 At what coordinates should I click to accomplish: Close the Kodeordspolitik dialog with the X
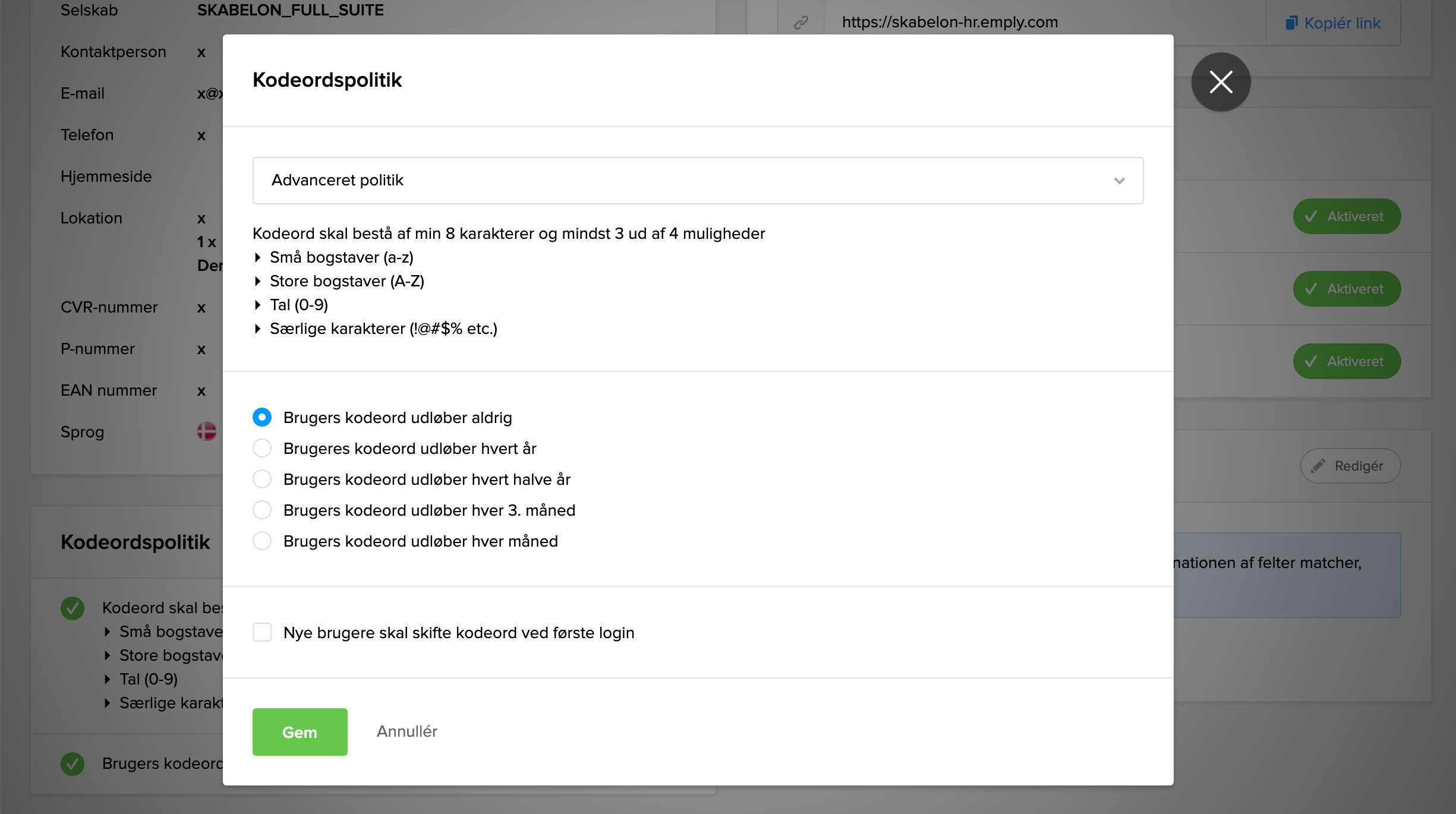(x=1221, y=82)
